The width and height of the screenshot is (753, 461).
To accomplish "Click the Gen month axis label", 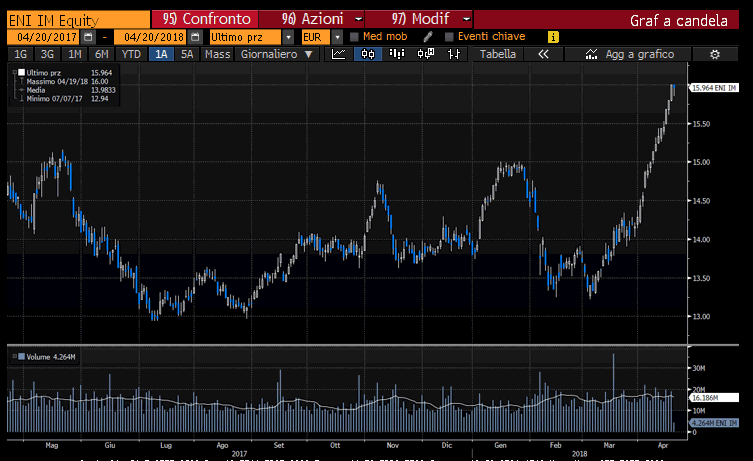I will click(x=500, y=445).
